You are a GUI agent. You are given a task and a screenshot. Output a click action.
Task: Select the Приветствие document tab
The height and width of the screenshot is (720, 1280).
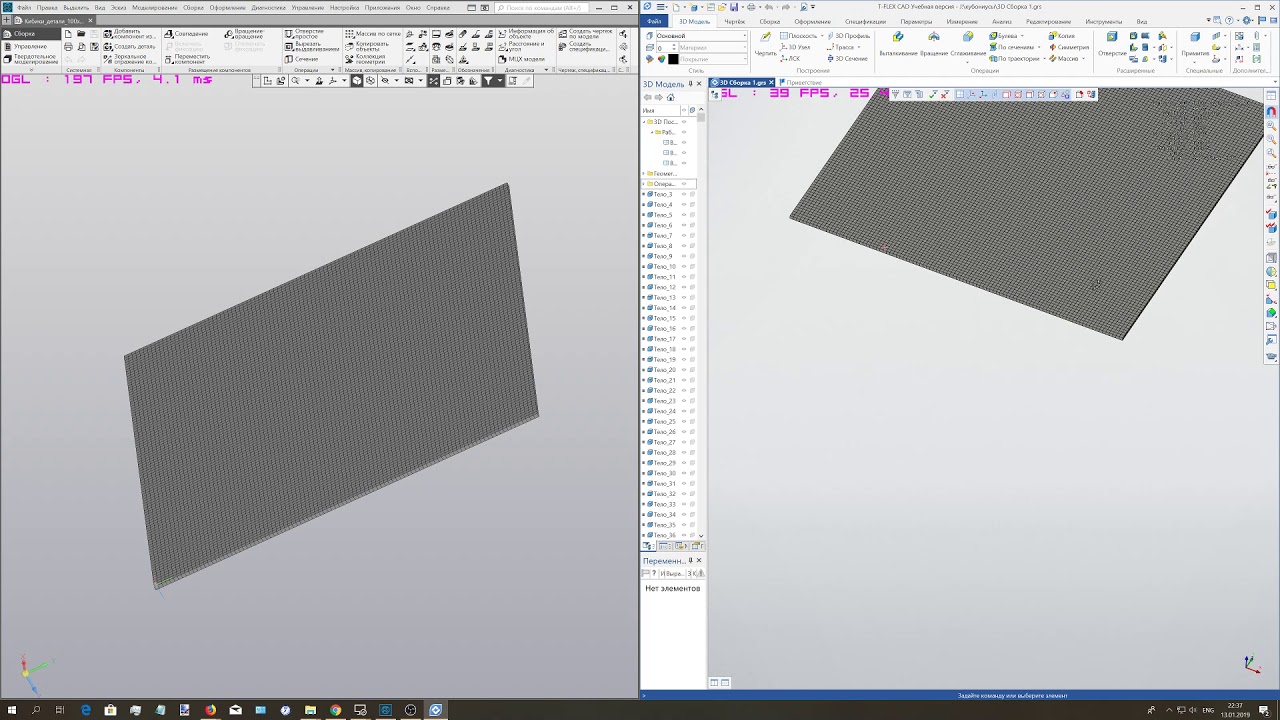click(801, 82)
